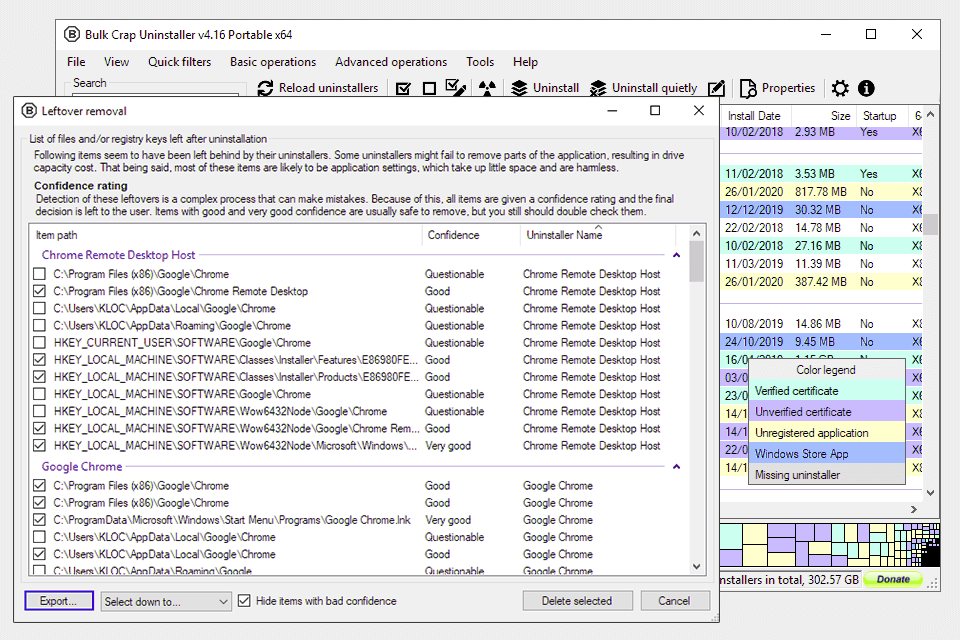Open Properties from the toolbar
This screenshot has width=960, height=640.
(x=778, y=88)
